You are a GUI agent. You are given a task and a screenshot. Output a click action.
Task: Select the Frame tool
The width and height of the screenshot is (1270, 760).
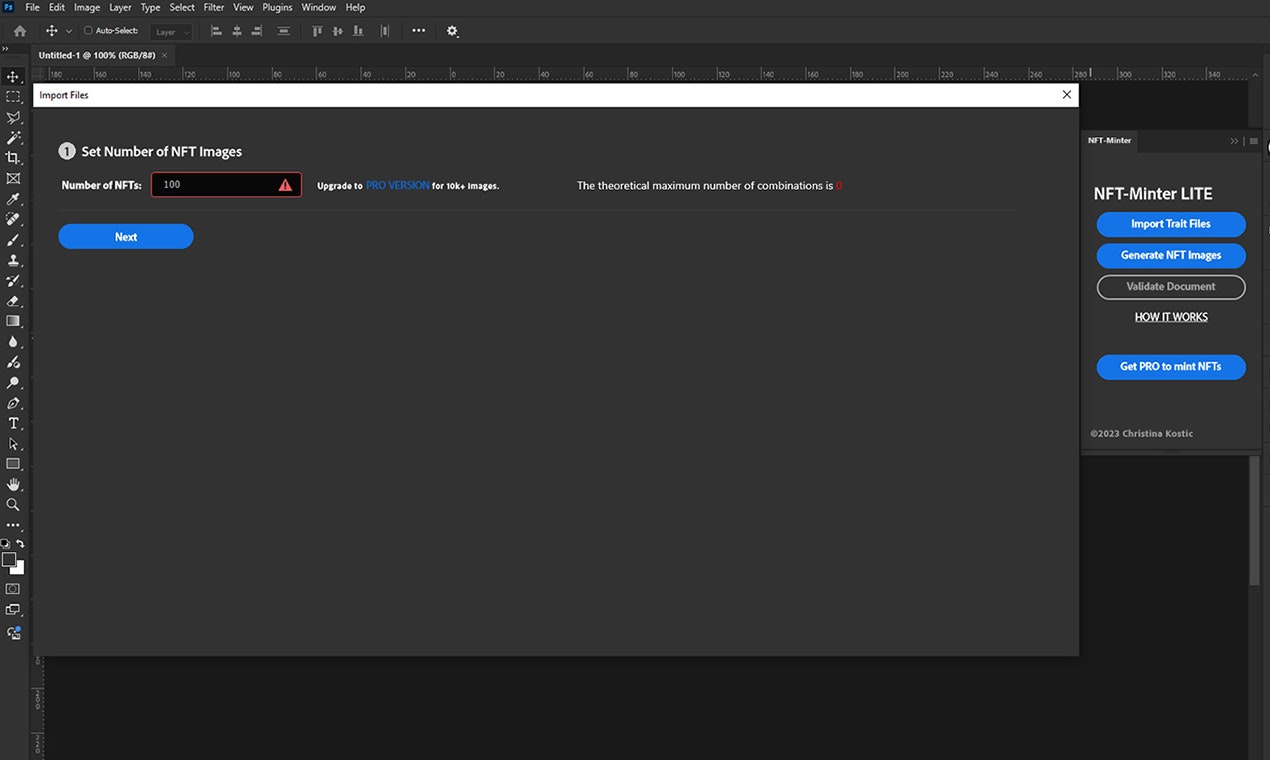pos(13,178)
